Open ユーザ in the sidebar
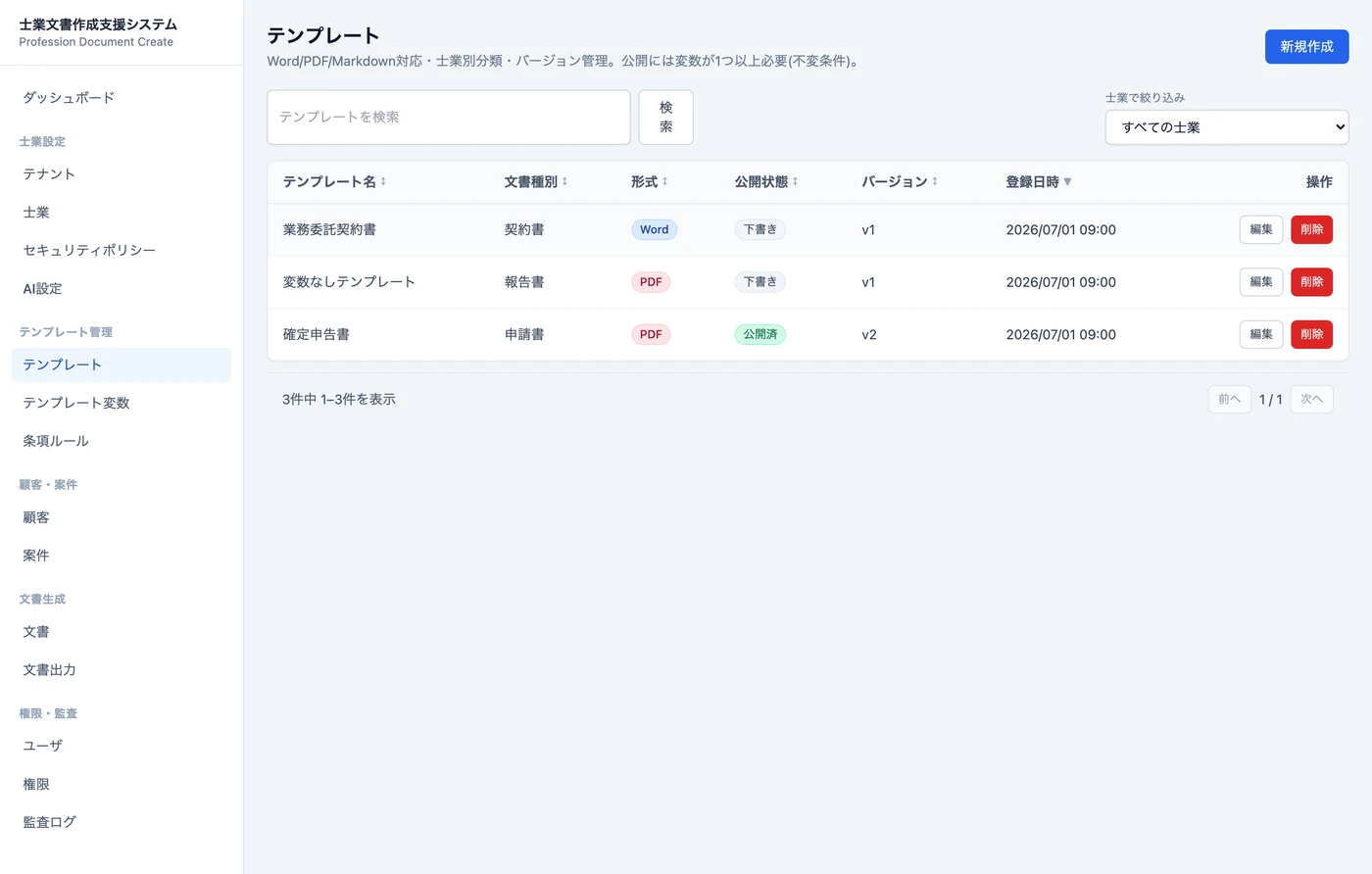 [x=122, y=746]
